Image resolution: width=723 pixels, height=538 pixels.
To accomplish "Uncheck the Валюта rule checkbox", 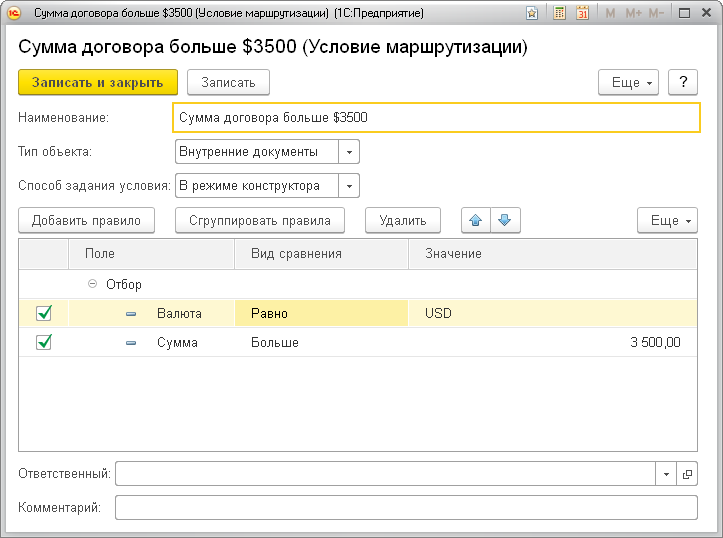I will [44, 313].
